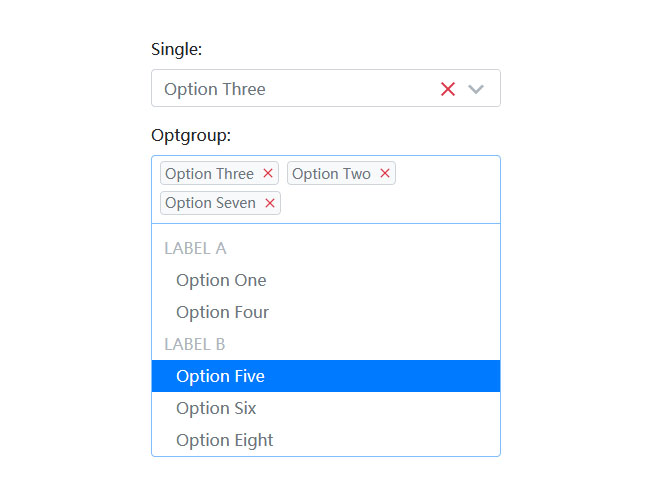Choose Option Eight at list bottom
Viewport: 650px width, 500px height.
coord(224,440)
